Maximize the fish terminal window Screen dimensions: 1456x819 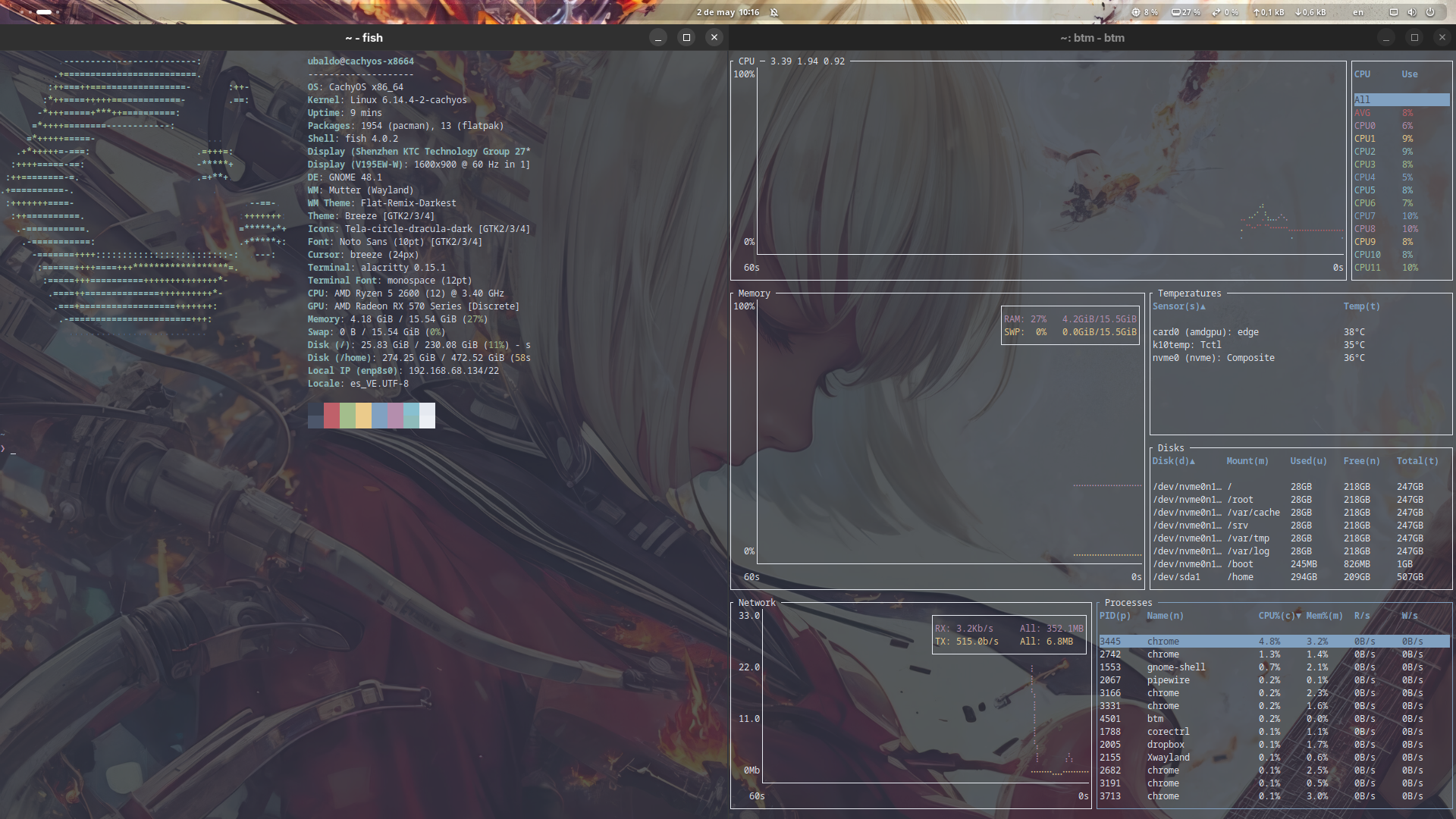[x=686, y=37]
